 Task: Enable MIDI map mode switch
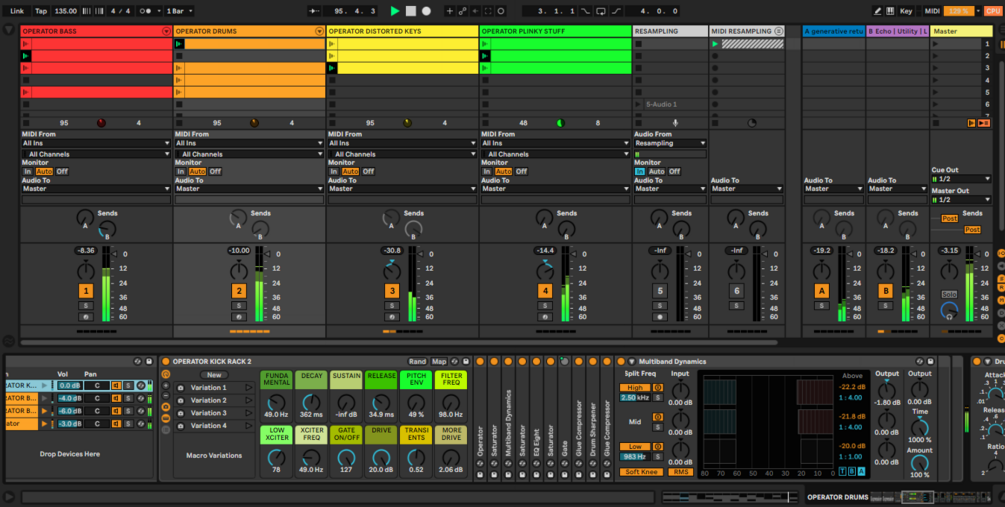932,11
